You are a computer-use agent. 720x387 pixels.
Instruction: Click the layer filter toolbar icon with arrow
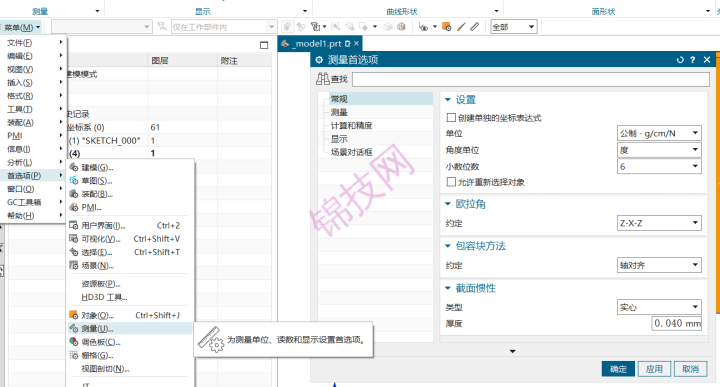point(318,27)
